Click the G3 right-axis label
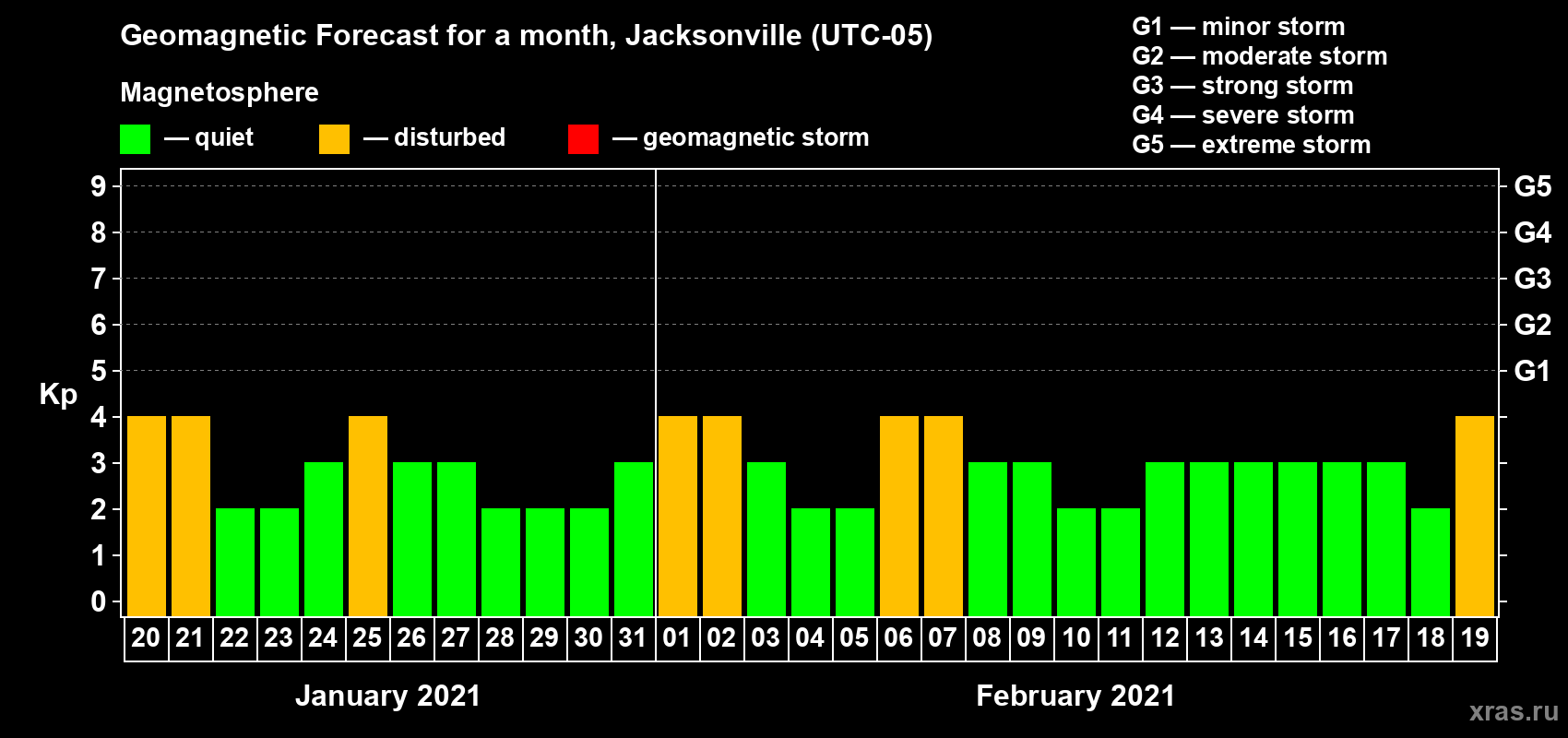The height and width of the screenshot is (738, 1568). [x=1533, y=279]
